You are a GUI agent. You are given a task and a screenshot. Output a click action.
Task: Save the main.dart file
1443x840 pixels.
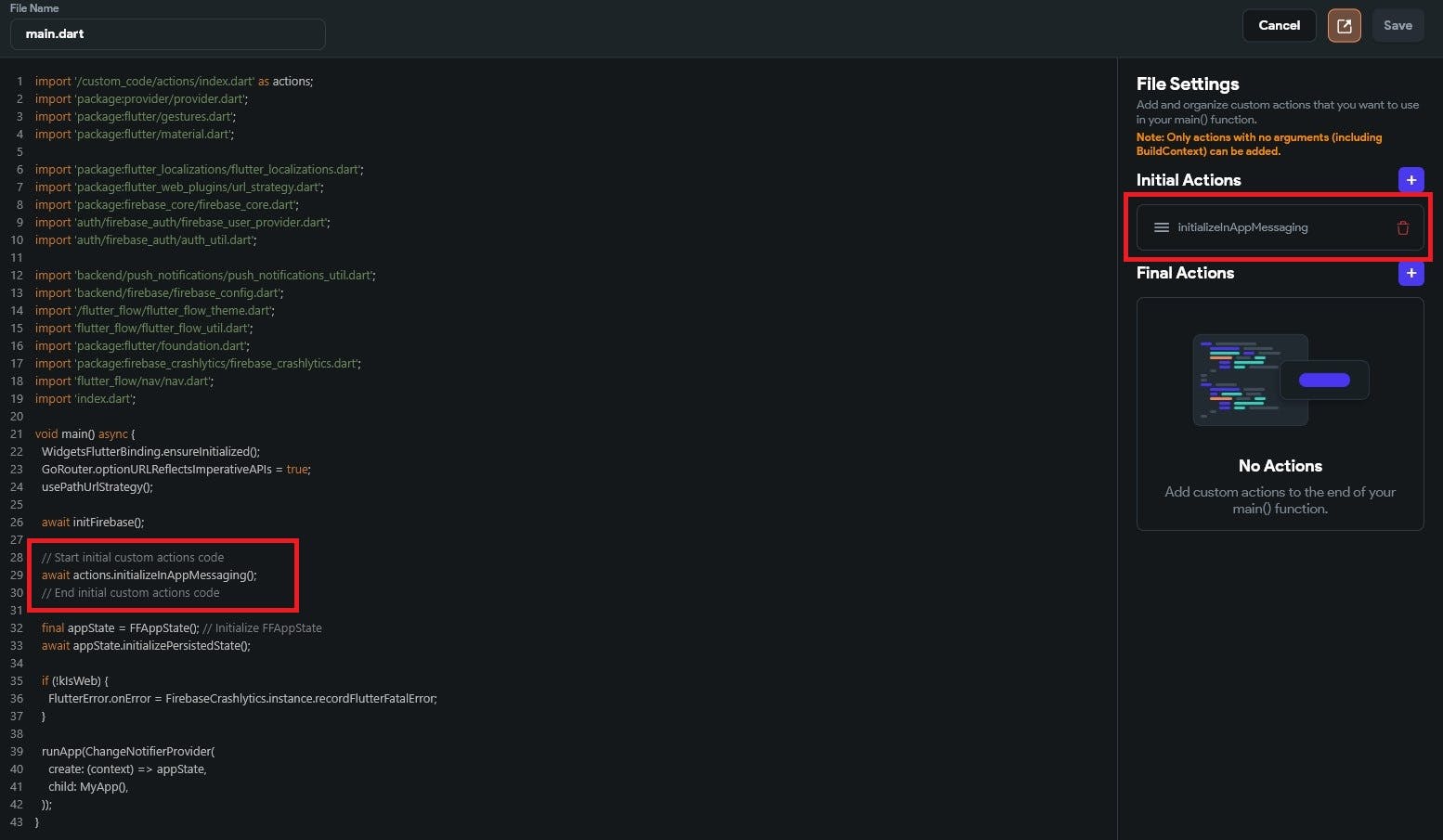[1397, 26]
